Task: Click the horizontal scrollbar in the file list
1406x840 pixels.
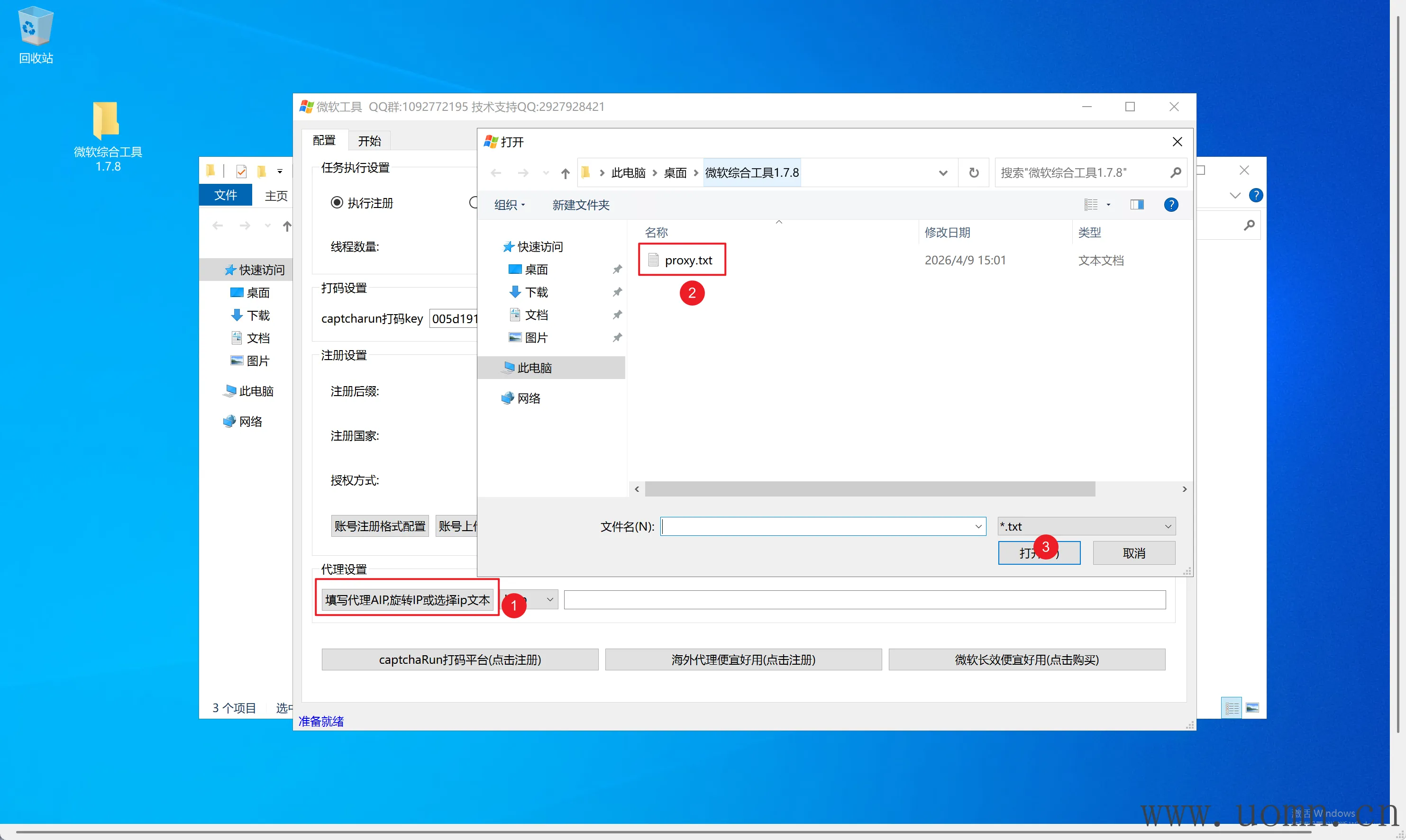Action: [869, 489]
